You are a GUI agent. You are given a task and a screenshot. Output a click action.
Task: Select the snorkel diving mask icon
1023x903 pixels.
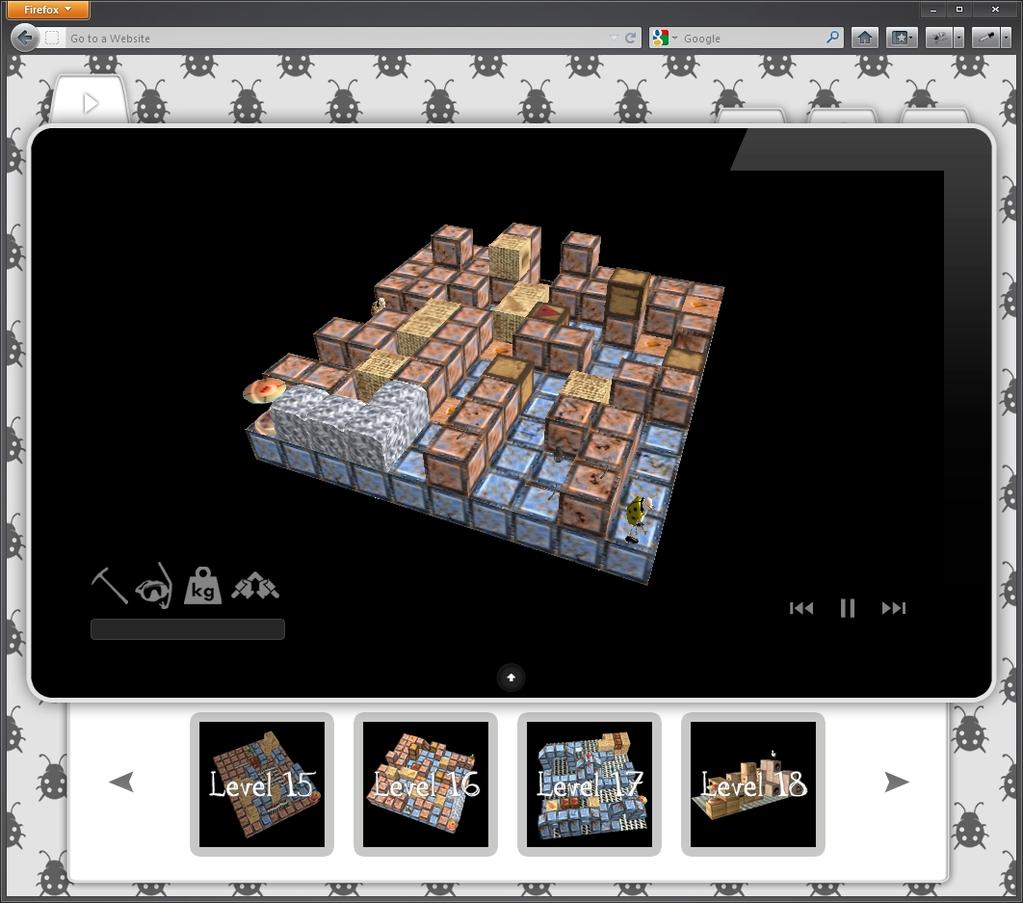[155, 586]
